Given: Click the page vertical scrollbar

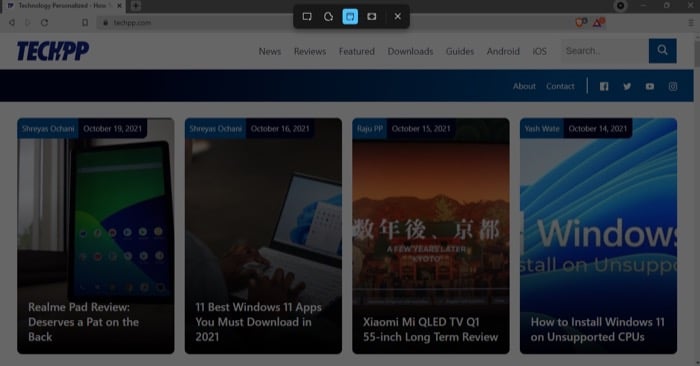Looking at the screenshot, I should [697, 54].
